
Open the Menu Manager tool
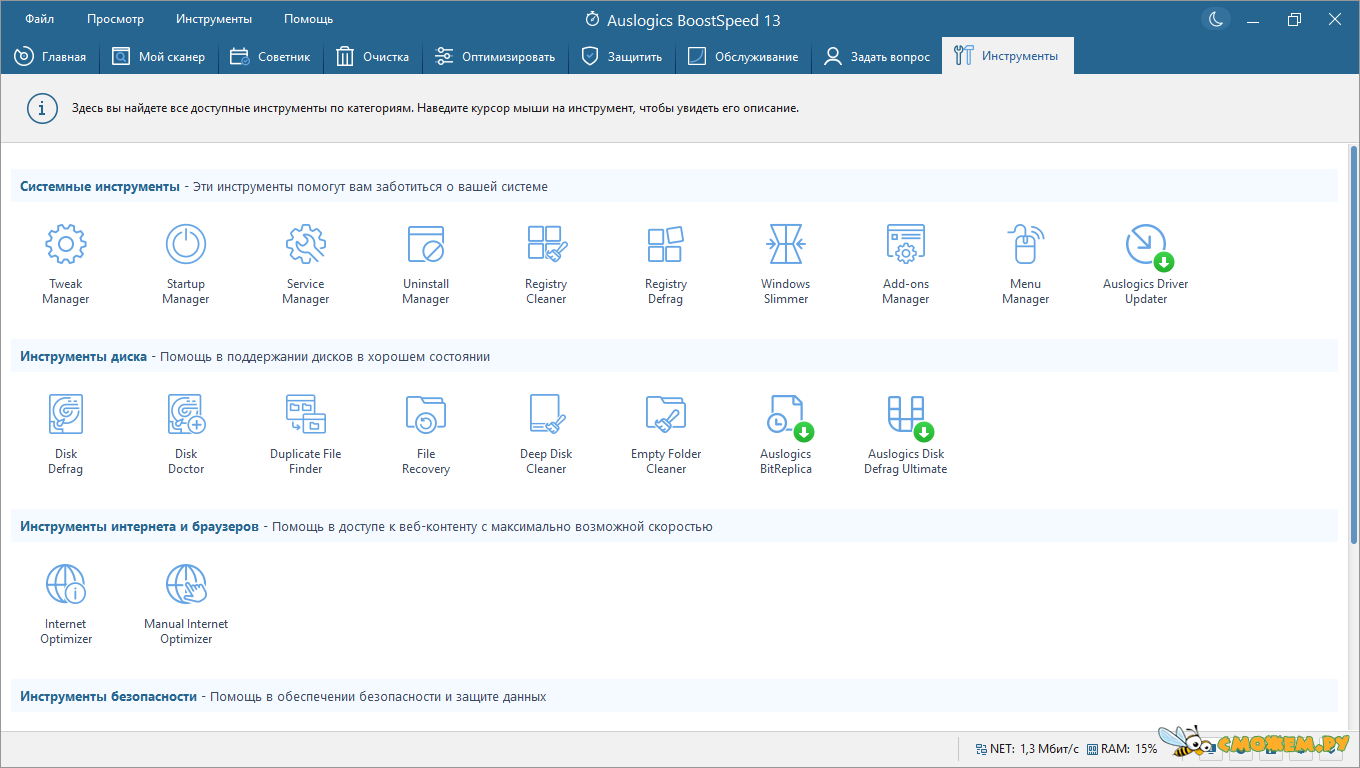(x=1026, y=264)
